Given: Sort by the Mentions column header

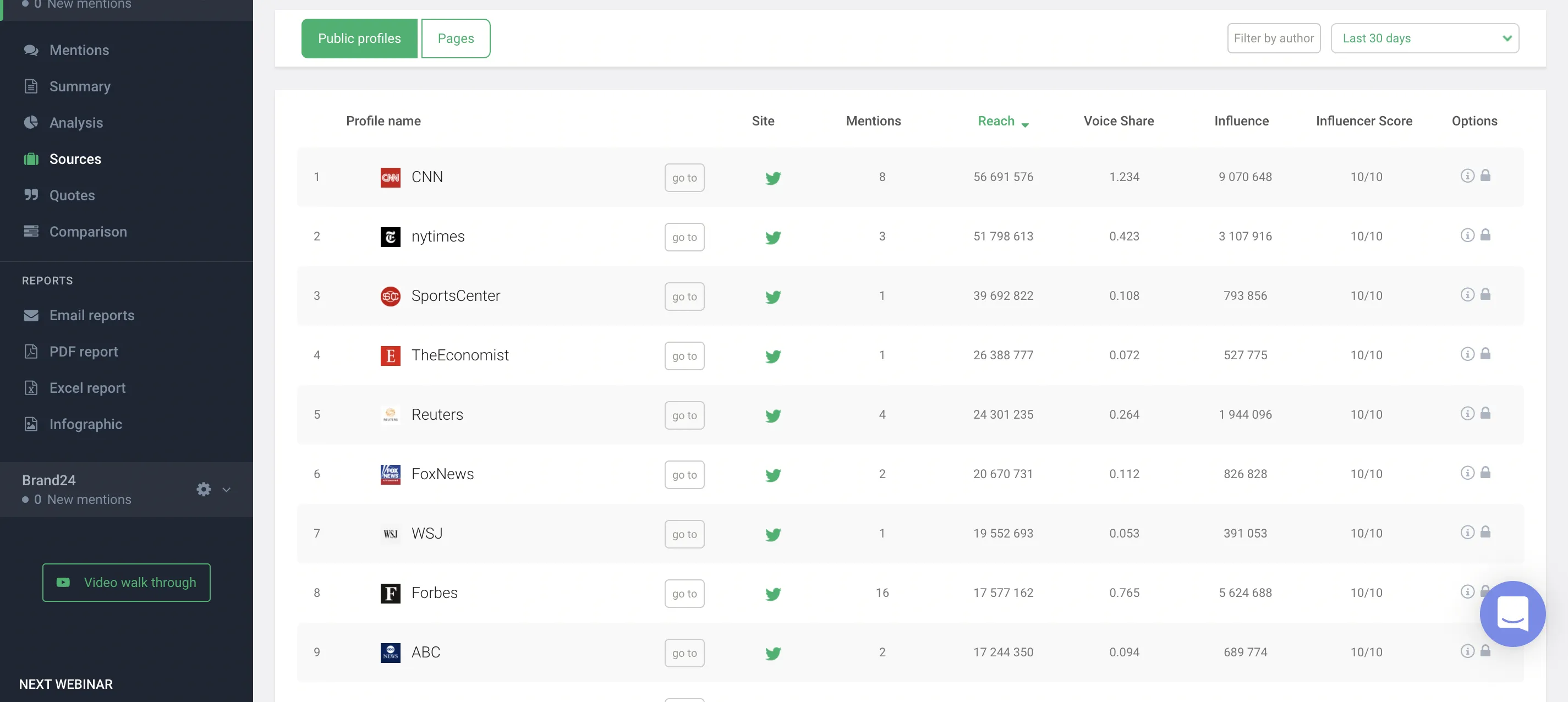Looking at the screenshot, I should pyautogui.click(x=873, y=121).
